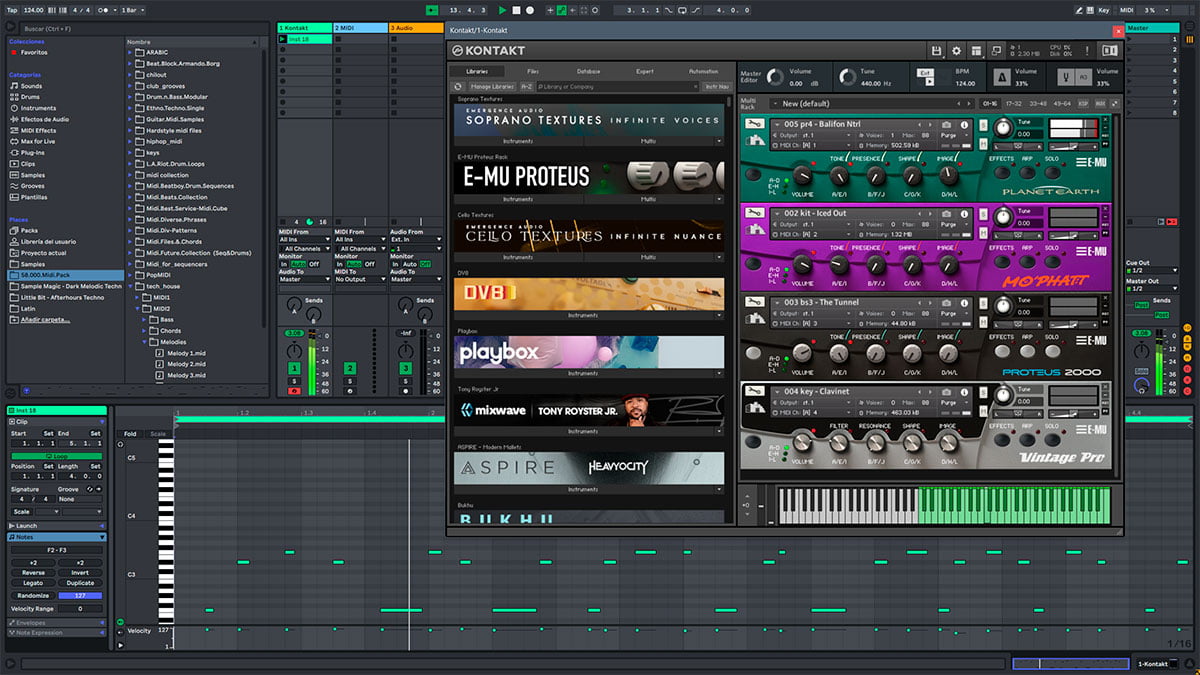Collapse the Melodies folder

point(145,342)
